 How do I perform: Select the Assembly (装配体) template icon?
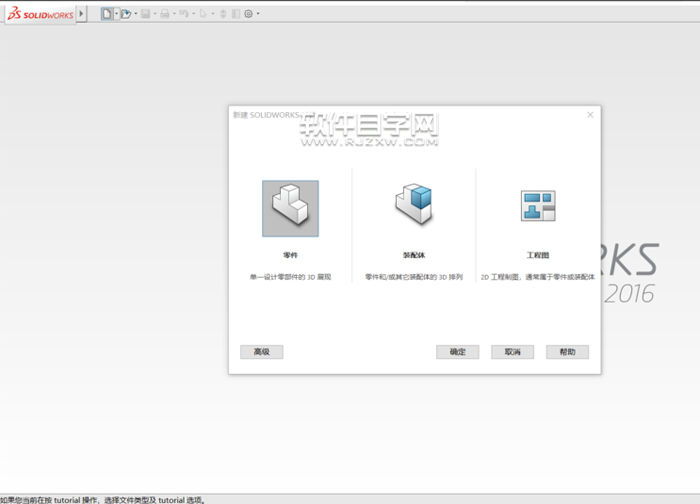[414, 204]
